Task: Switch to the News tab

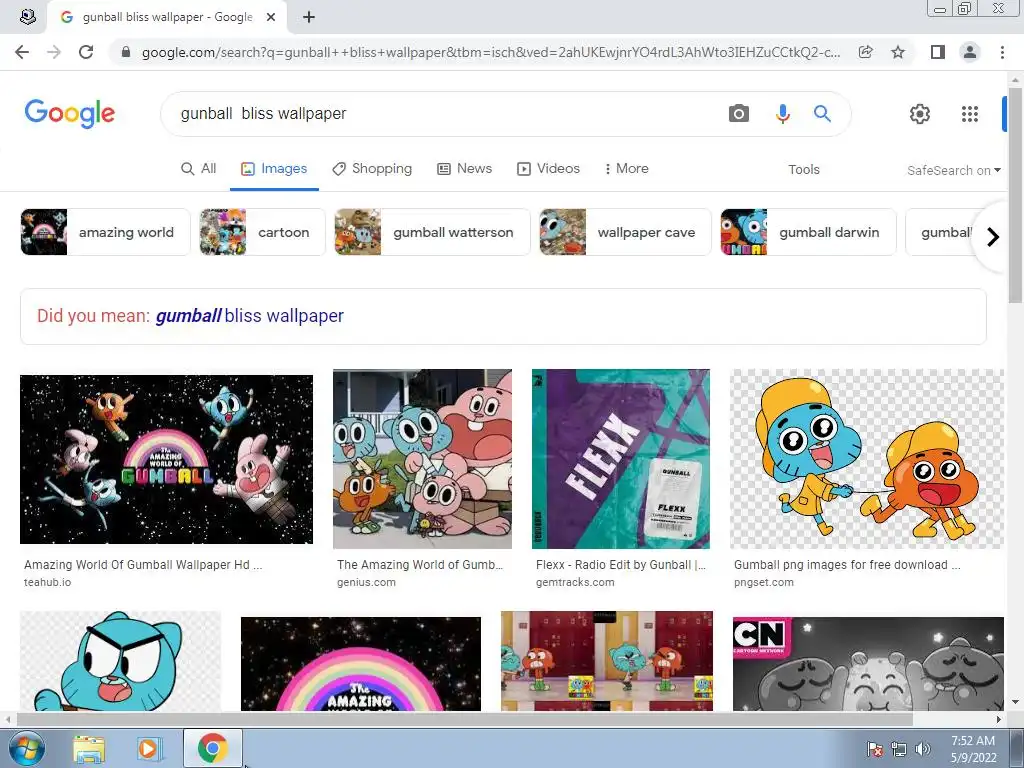Action: pyautogui.click(x=464, y=168)
